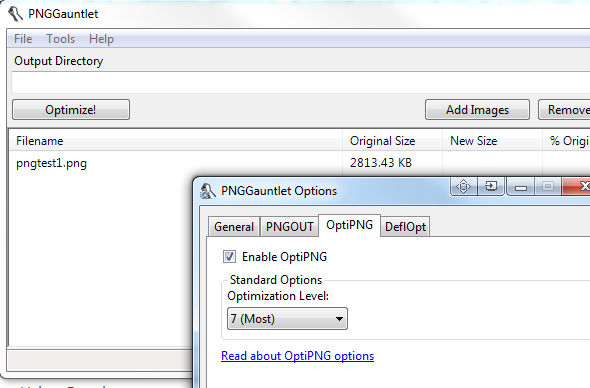Click the send-to-window icon in Options title bar
This screenshot has height=388, width=590.
click(491, 186)
